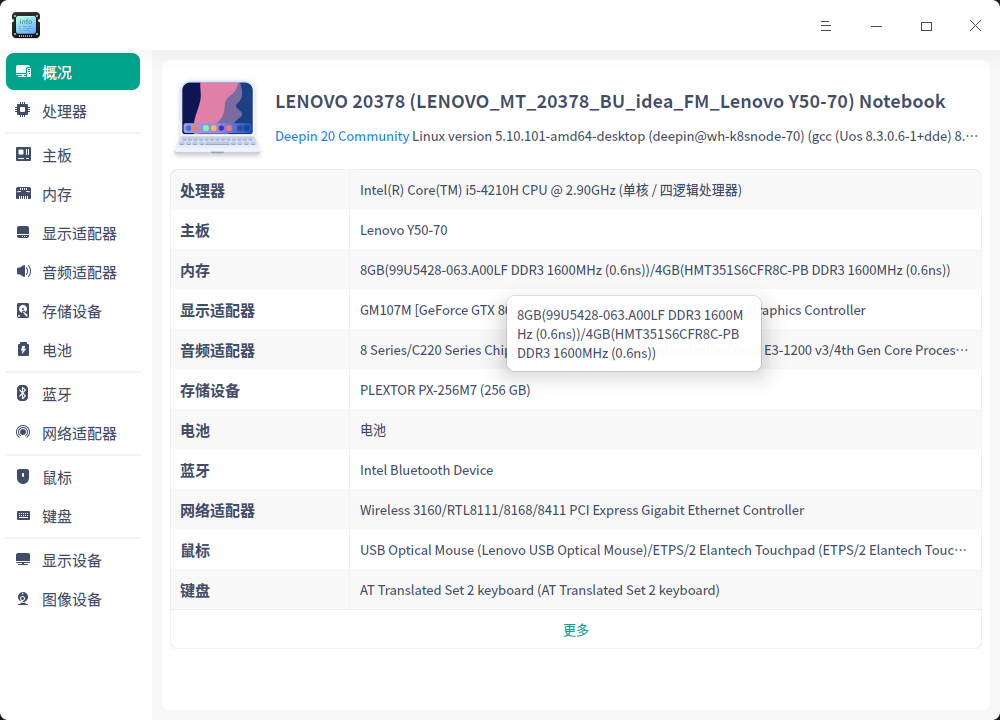Click the Device Manager app logo
The width and height of the screenshot is (1000, 720).
[25, 25]
